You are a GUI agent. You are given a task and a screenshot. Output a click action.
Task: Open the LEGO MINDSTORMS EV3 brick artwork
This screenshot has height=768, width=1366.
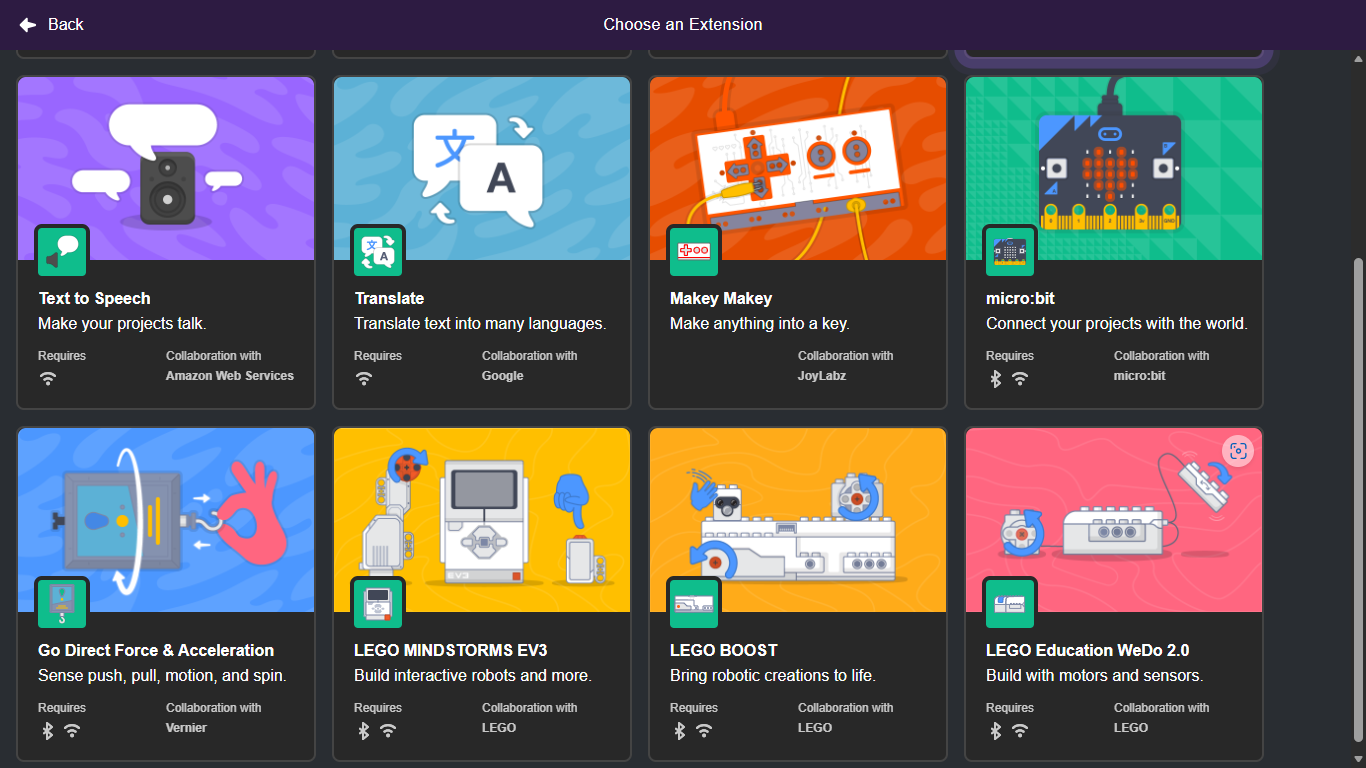point(482,520)
